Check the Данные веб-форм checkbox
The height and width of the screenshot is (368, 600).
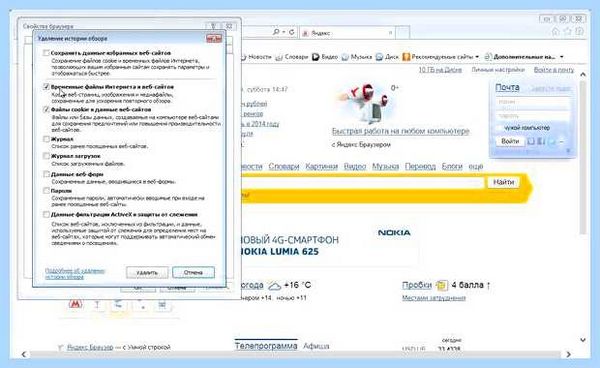tap(46, 174)
